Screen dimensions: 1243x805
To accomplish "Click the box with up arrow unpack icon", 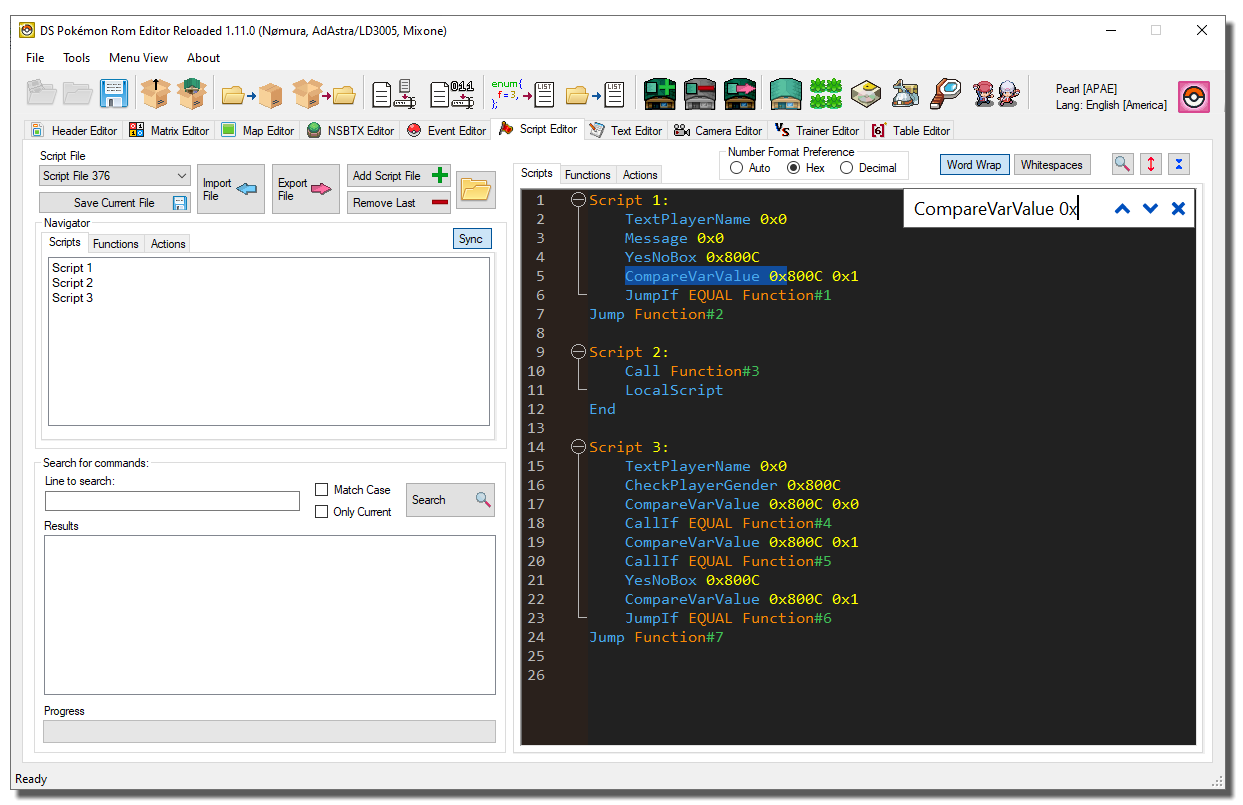I will [x=156, y=94].
